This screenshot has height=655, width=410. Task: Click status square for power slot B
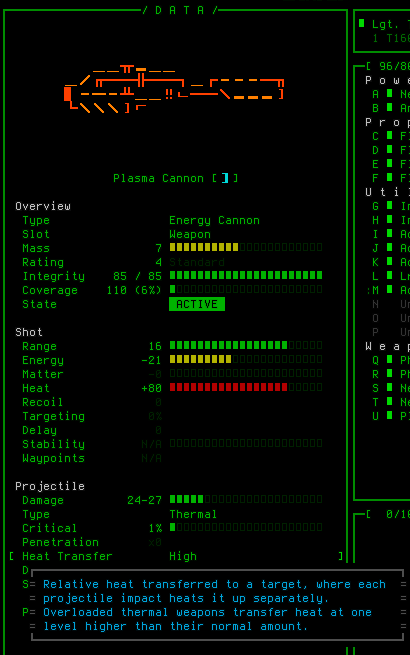click(390, 107)
